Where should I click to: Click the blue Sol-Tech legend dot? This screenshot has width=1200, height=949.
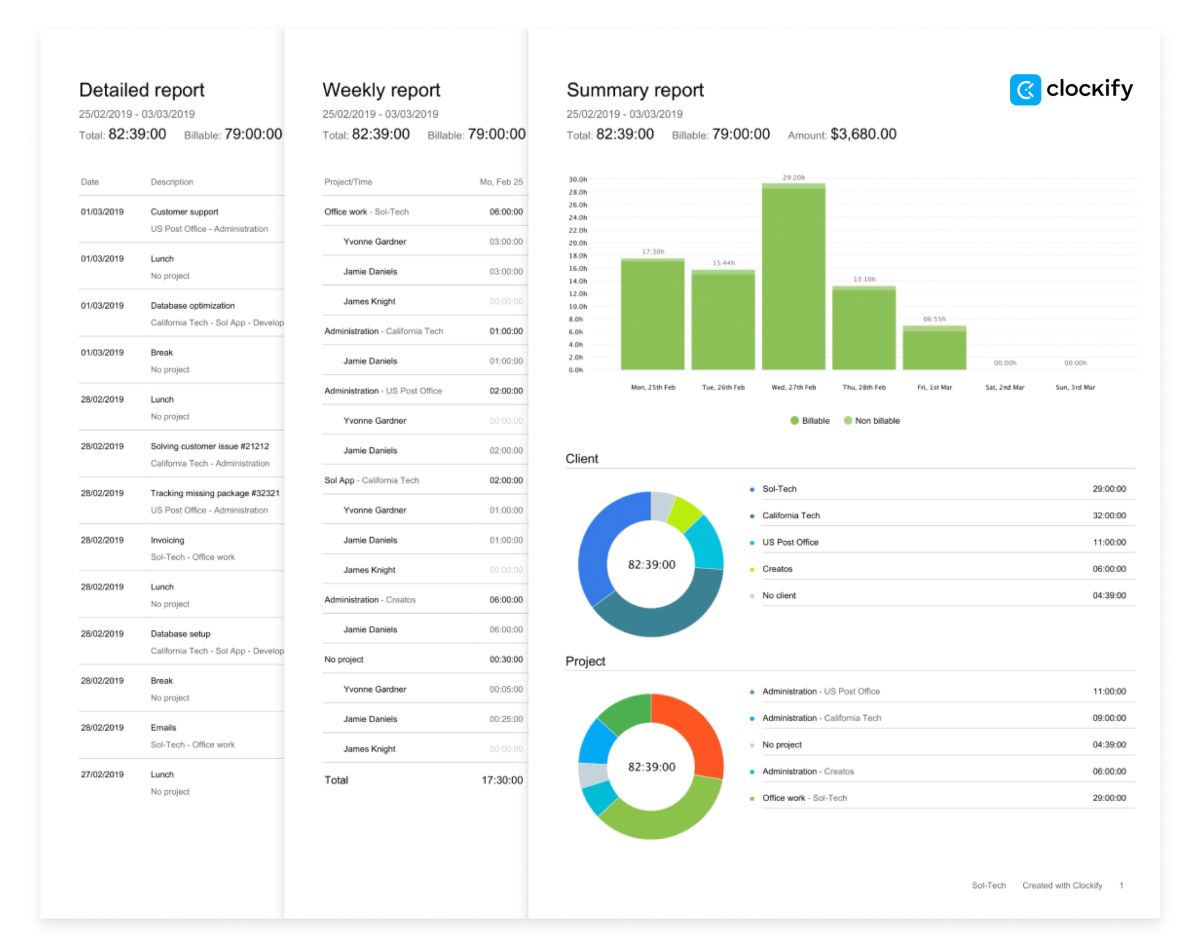pos(751,489)
